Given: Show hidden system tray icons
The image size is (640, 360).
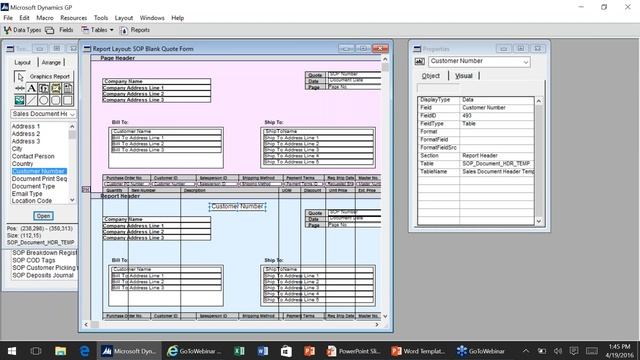Looking at the screenshot, I should pos(526,351).
